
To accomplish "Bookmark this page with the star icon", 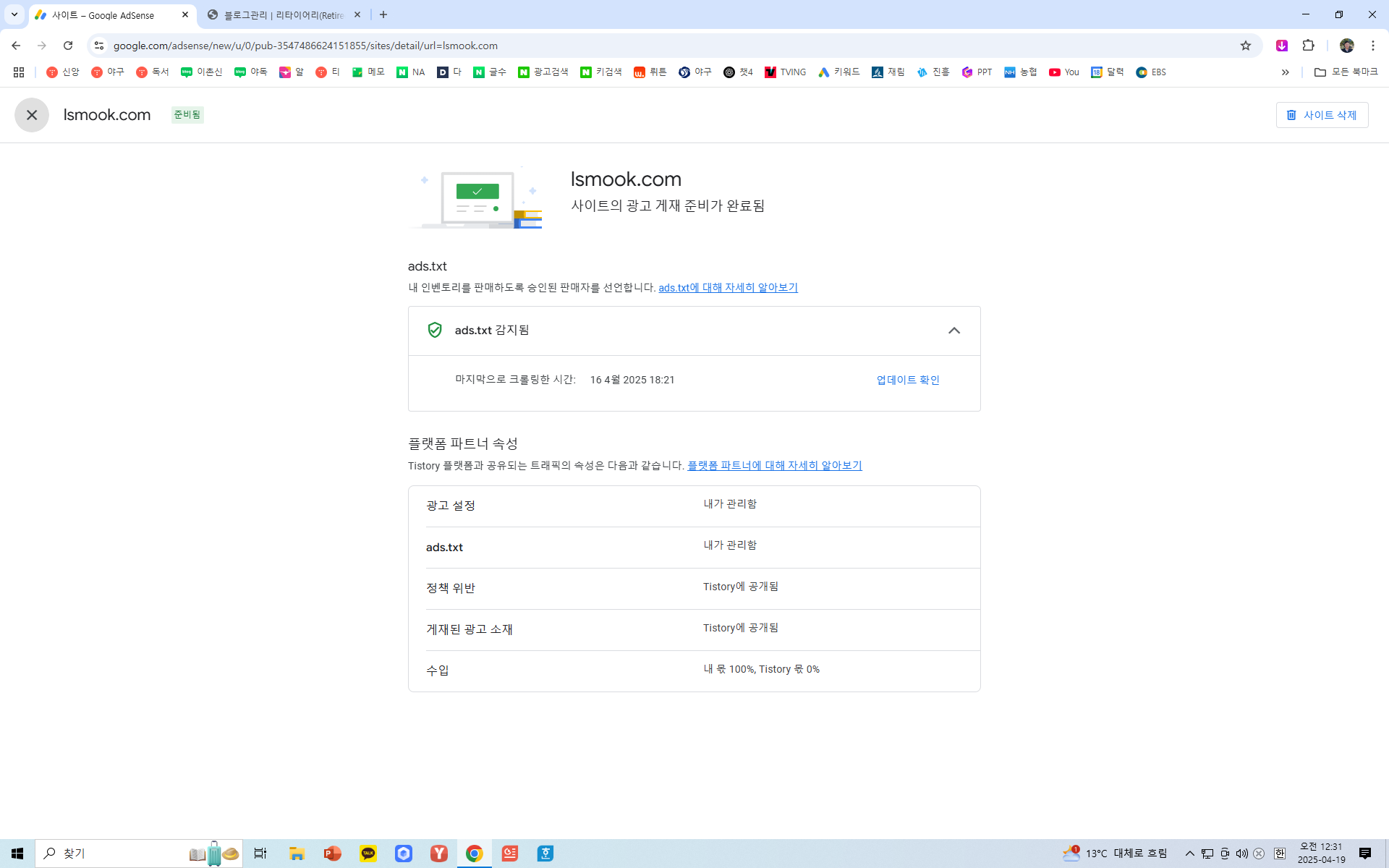I will click(x=1245, y=46).
